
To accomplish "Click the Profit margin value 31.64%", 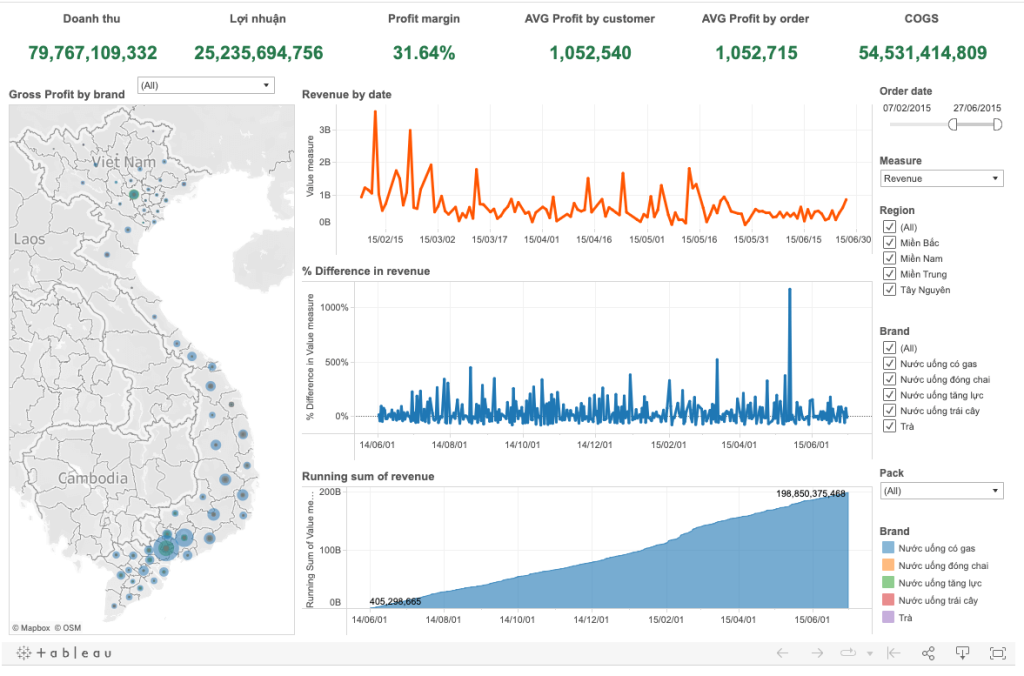I will [x=424, y=53].
